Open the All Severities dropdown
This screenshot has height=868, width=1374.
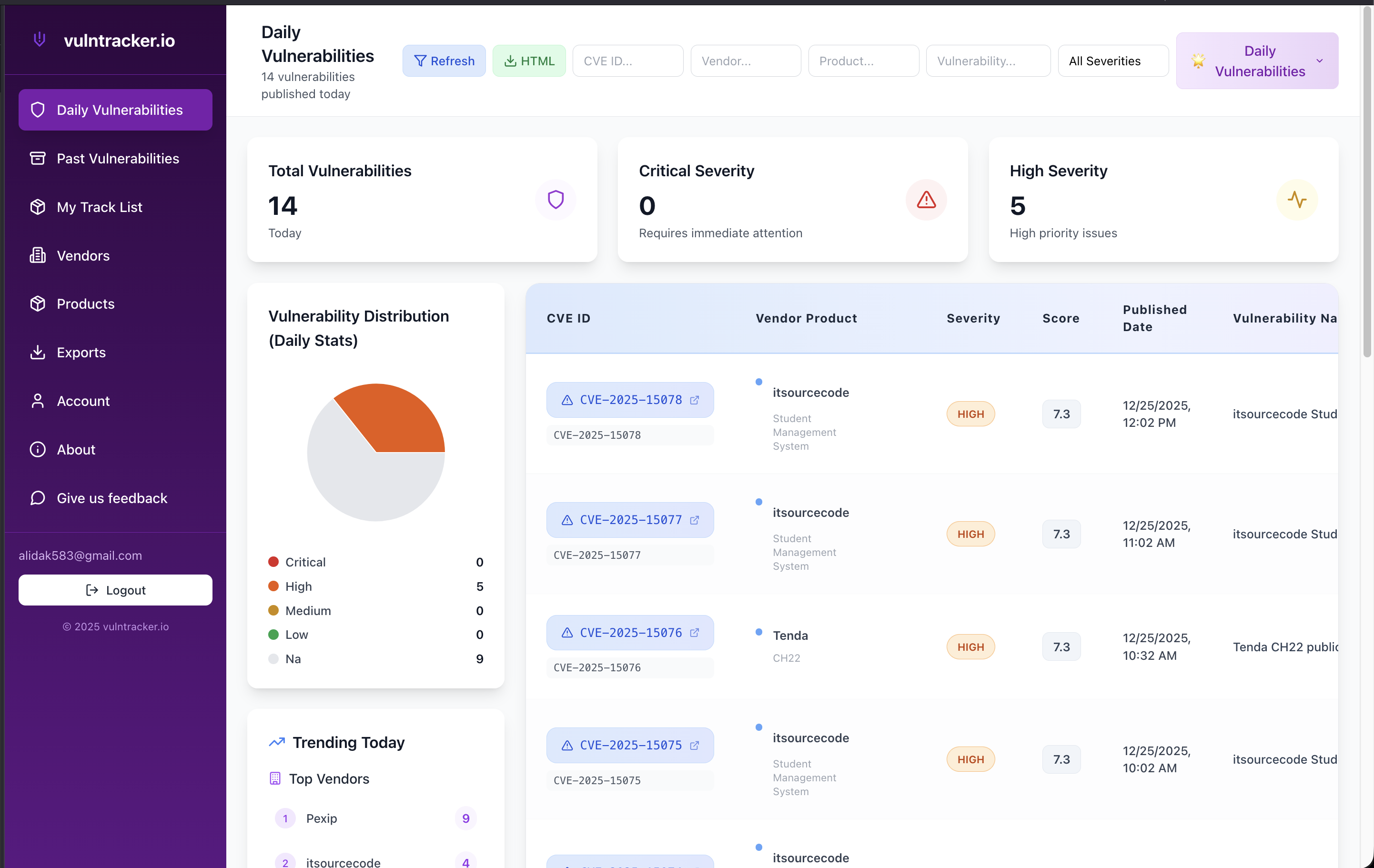[1112, 61]
